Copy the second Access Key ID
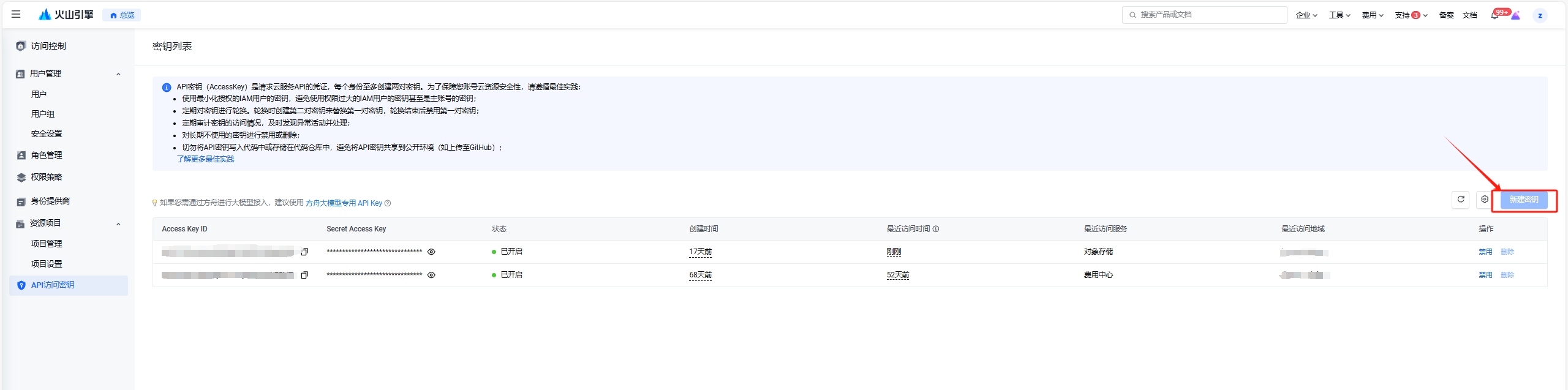The width and height of the screenshot is (1568, 390). tap(304, 275)
